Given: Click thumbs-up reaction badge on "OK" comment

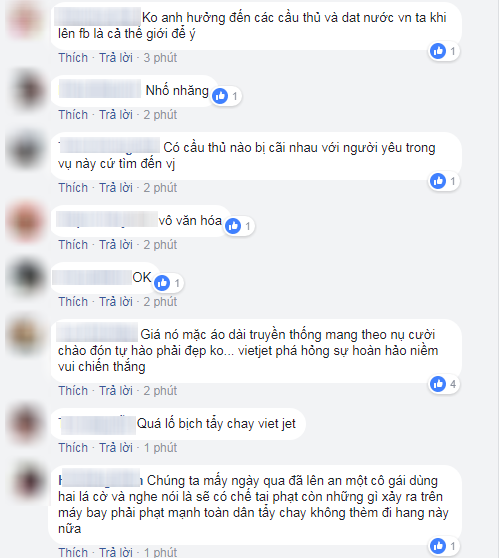Looking at the screenshot, I should click(162, 283).
